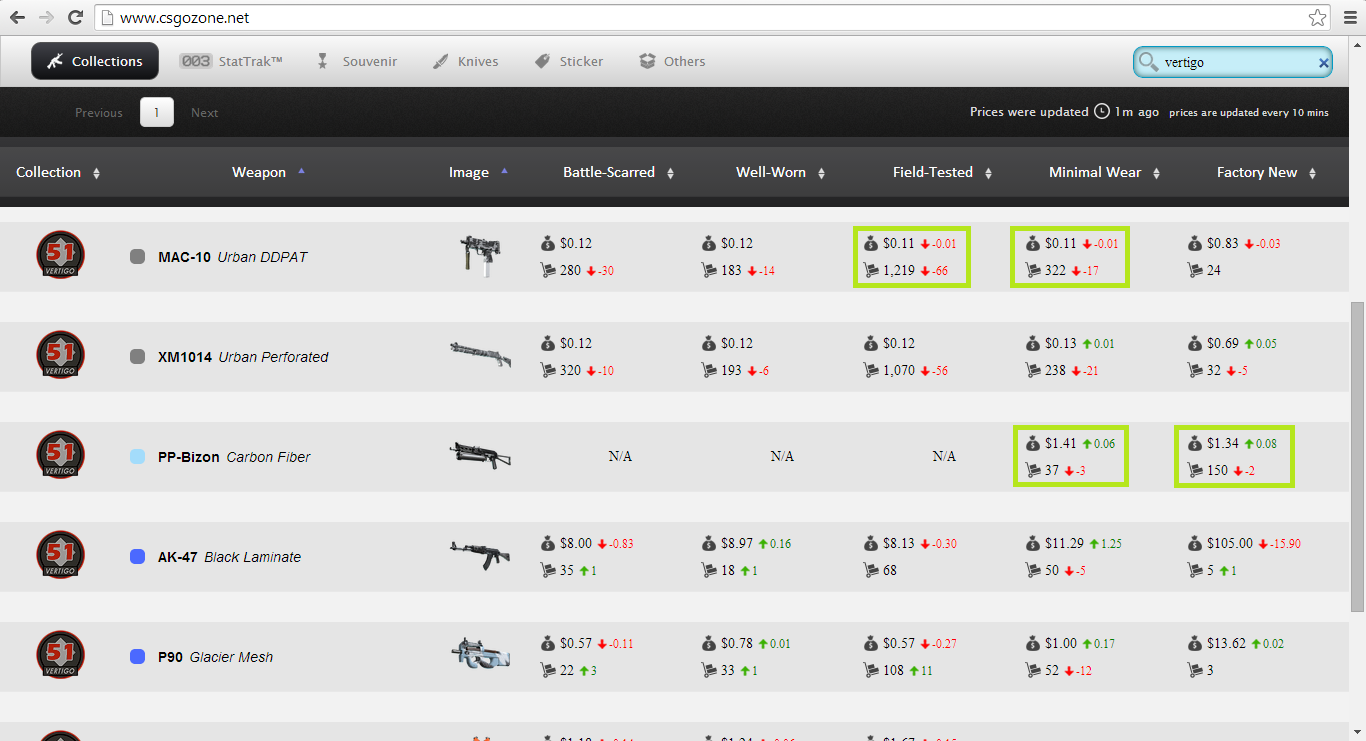
Task: Click the blue rarity swatch beside P90
Action: (x=138, y=656)
